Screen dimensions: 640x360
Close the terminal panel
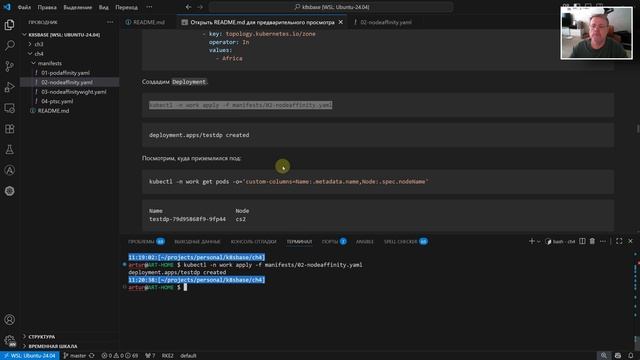[630, 241]
